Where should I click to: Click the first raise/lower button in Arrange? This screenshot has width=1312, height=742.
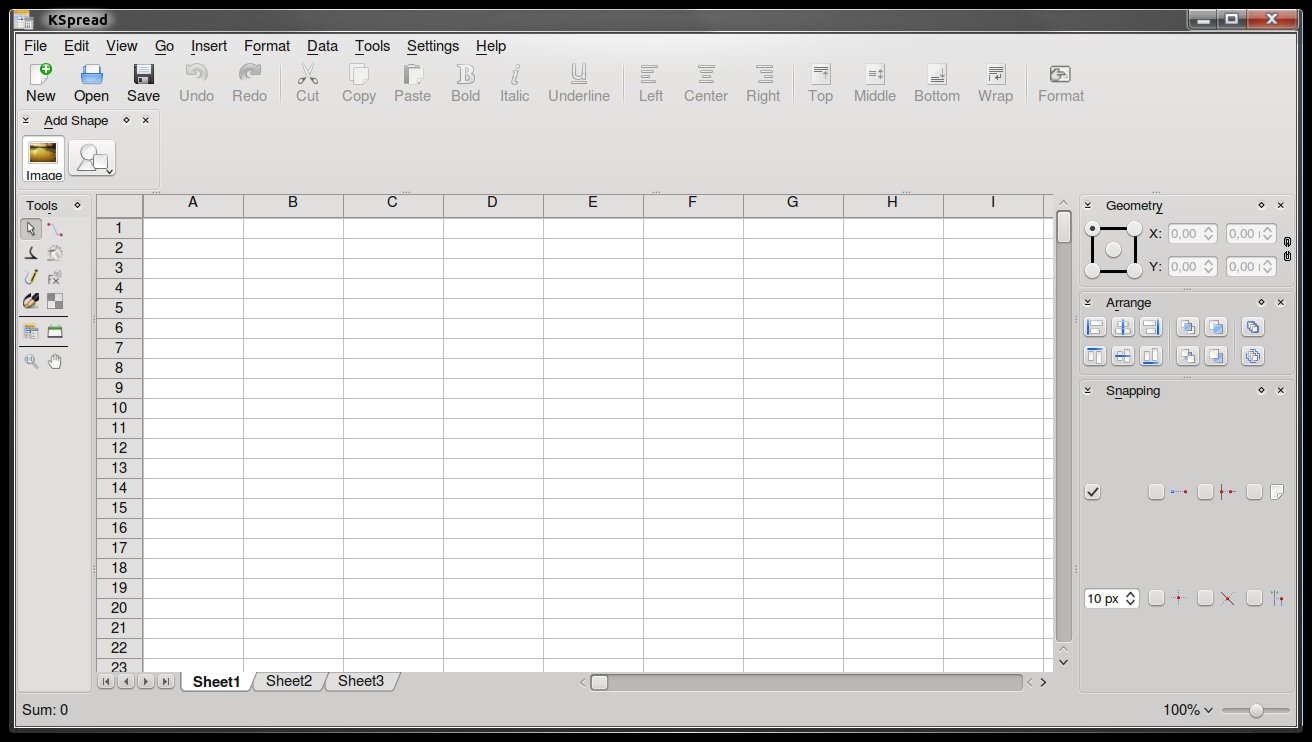click(x=1188, y=327)
